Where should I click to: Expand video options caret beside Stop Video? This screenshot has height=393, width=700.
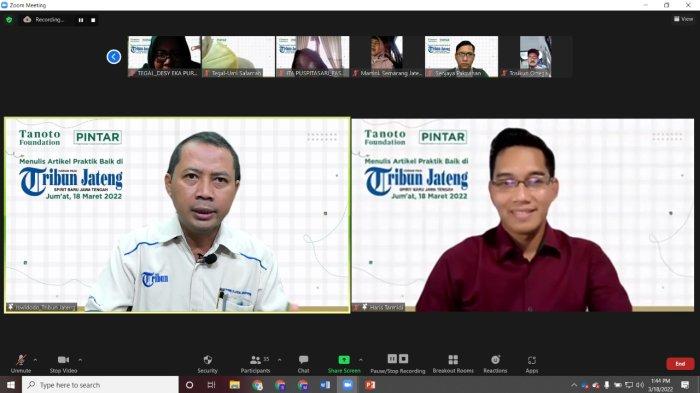[80, 360]
